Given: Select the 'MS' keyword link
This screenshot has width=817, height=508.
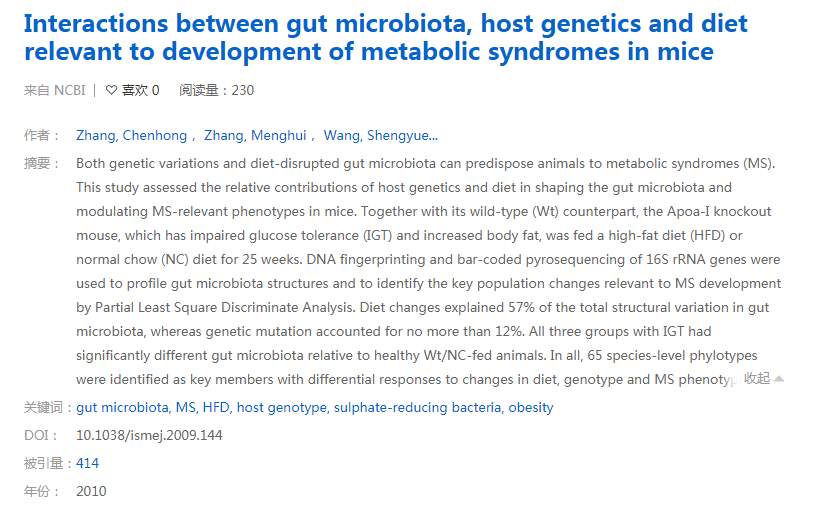Looking at the screenshot, I should [186, 408].
